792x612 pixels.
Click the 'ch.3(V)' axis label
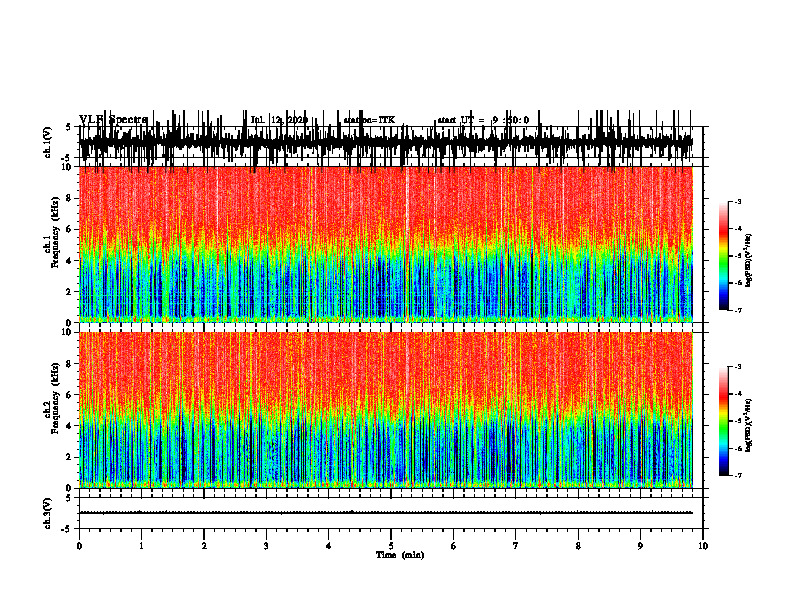(x=48, y=514)
